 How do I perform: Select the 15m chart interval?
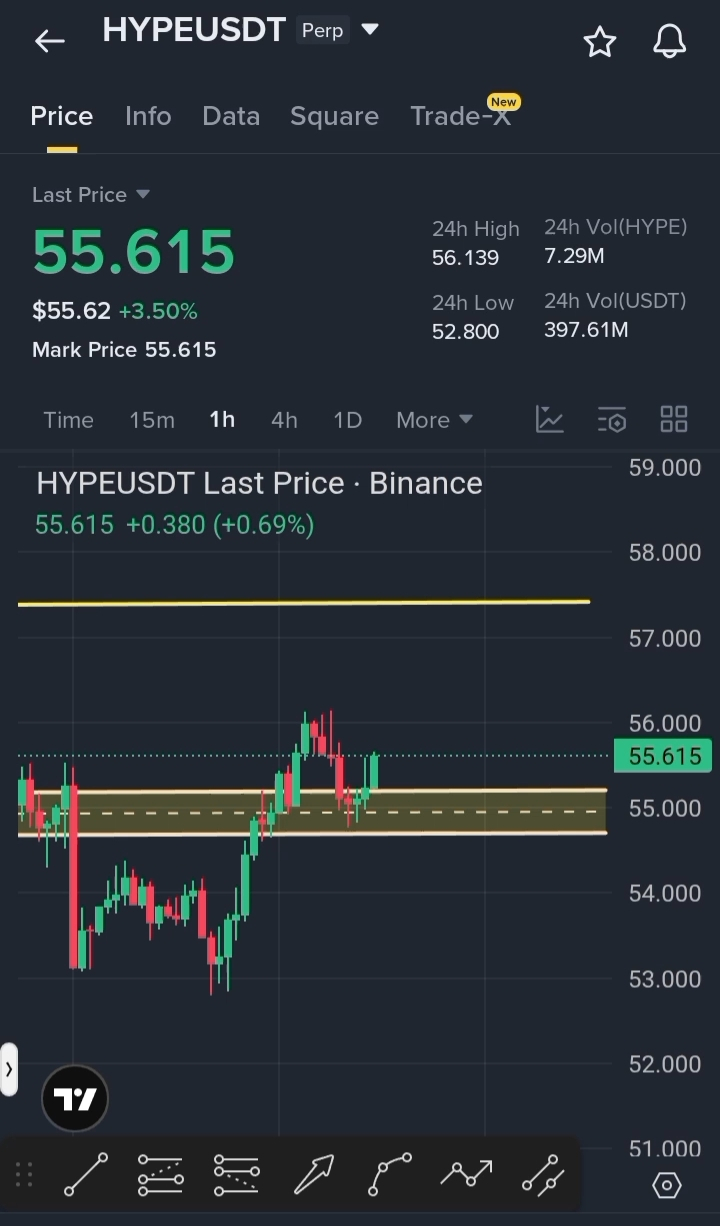coord(152,420)
